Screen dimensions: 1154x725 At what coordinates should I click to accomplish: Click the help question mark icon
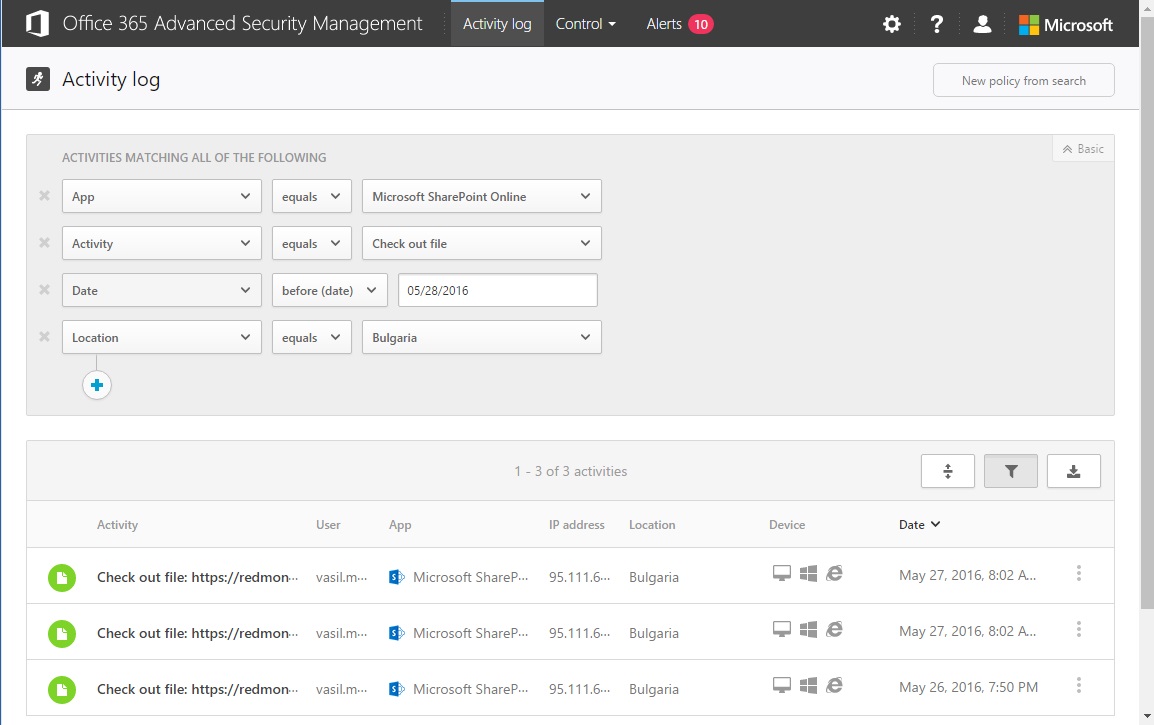pos(936,24)
